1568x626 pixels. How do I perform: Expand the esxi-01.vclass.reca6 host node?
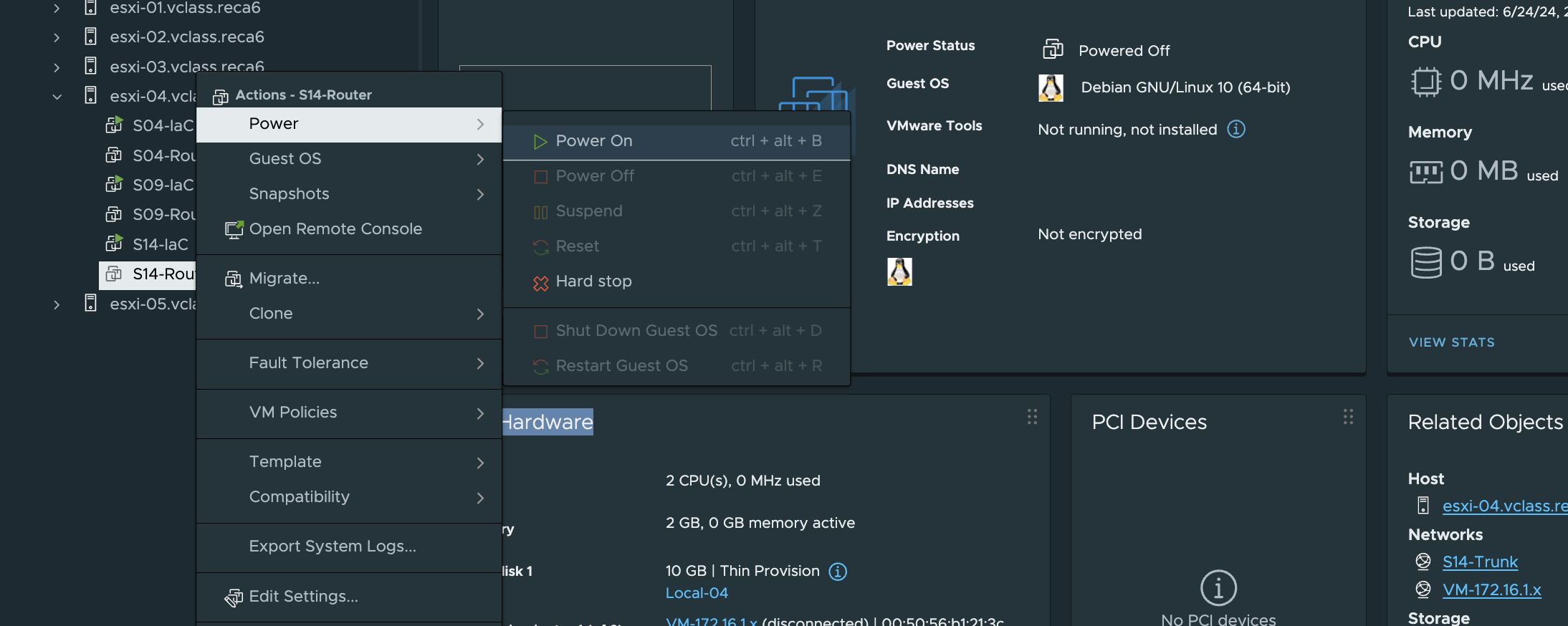(x=57, y=8)
